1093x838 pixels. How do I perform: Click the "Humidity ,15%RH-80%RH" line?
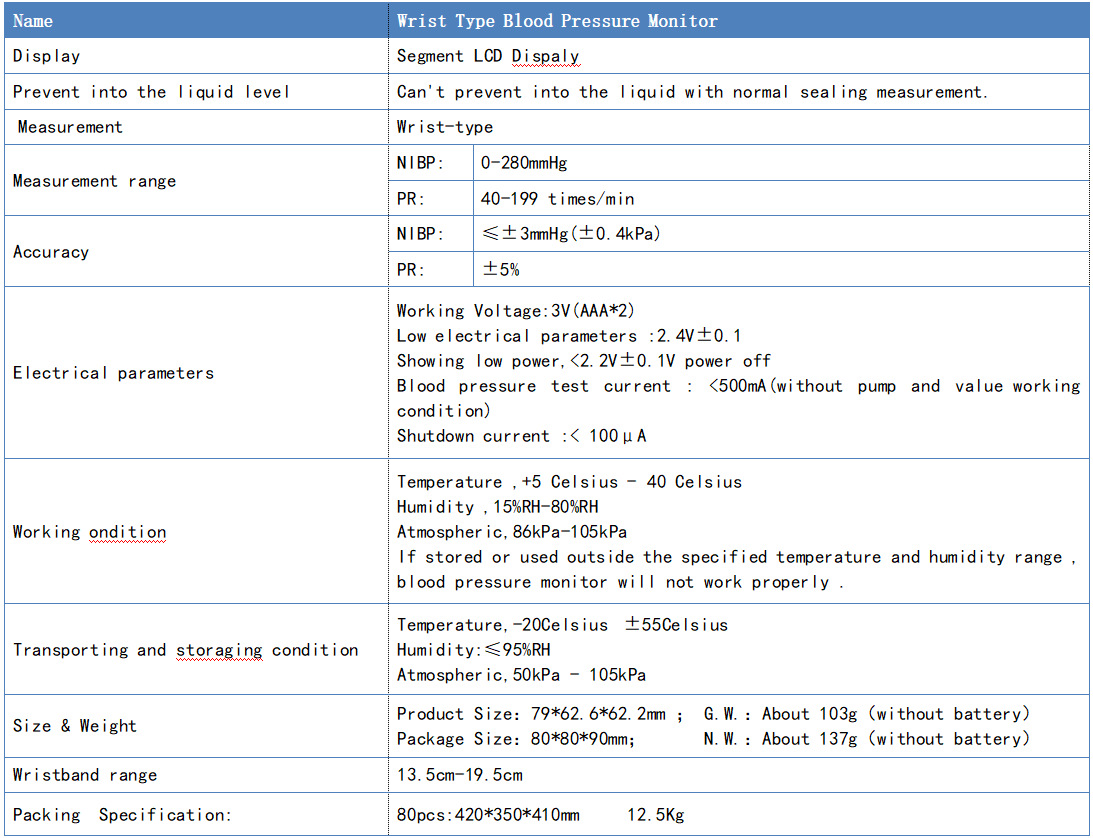[x=498, y=507]
